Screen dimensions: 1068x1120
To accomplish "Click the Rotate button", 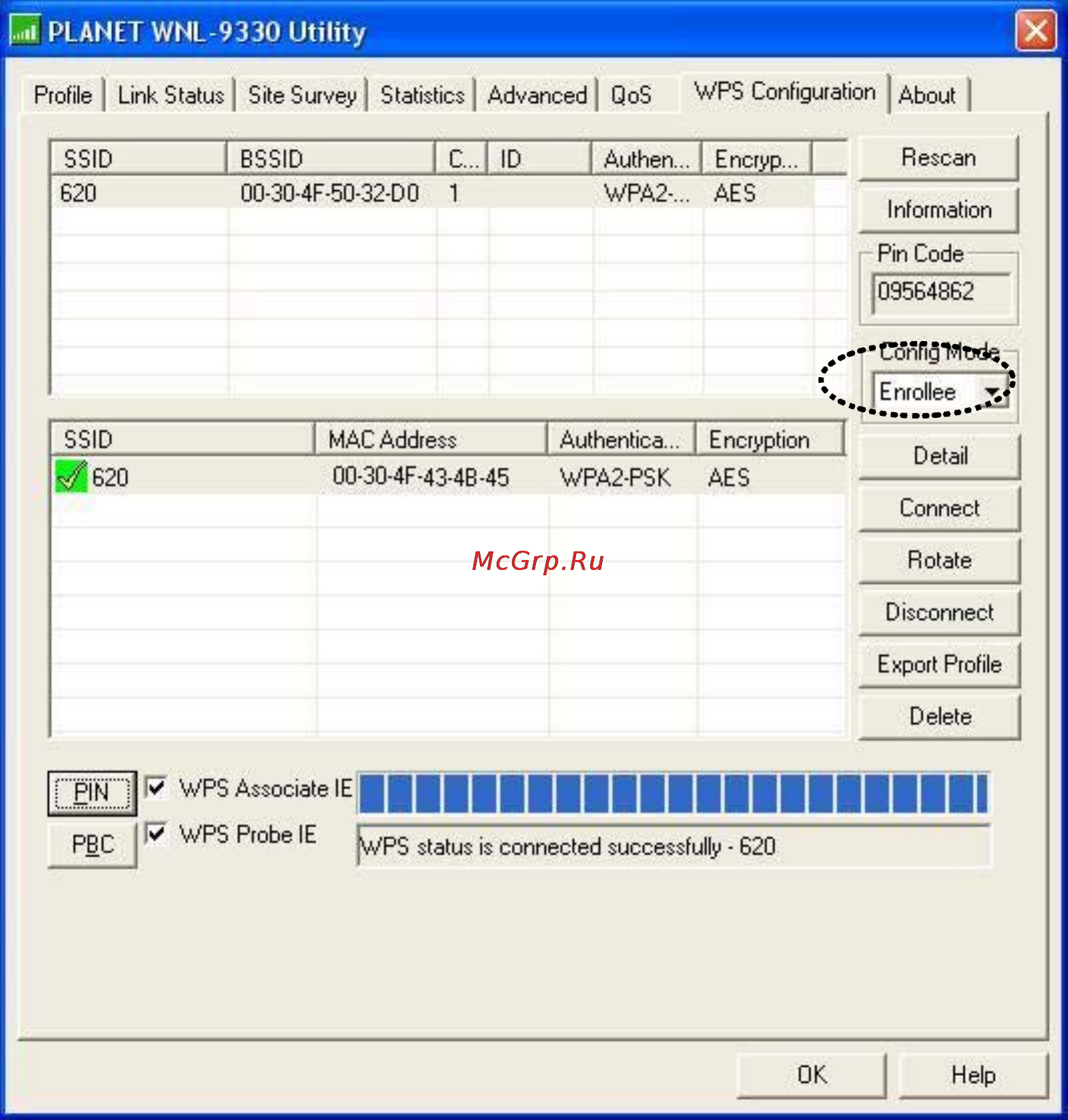I will click(940, 560).
